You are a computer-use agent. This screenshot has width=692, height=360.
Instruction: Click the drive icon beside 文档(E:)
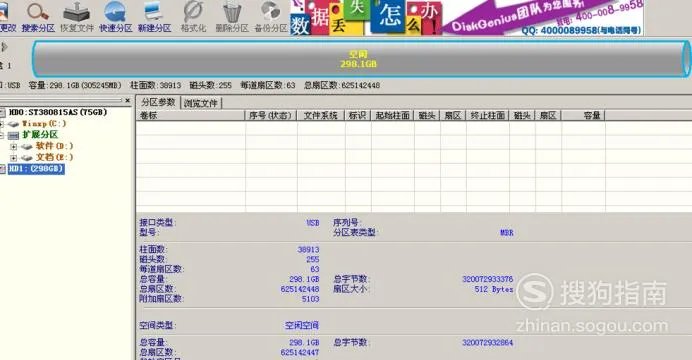27,158
